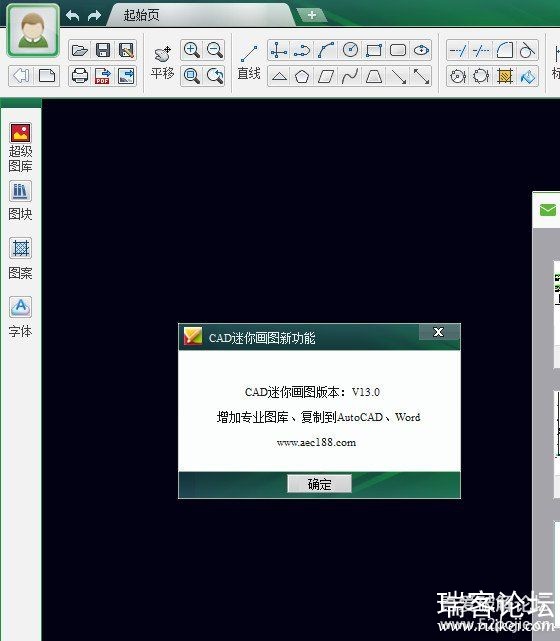Select the rounded rectangle tool

click(398, 50)
